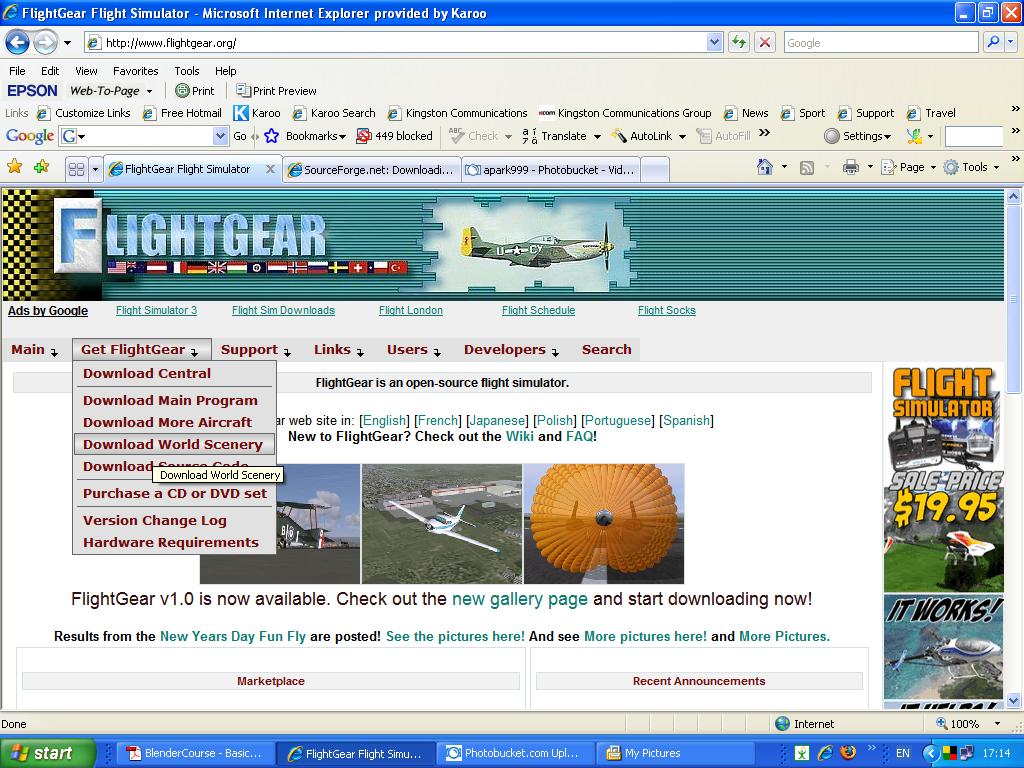Click the browser Back arrow button

click(18, 43)
